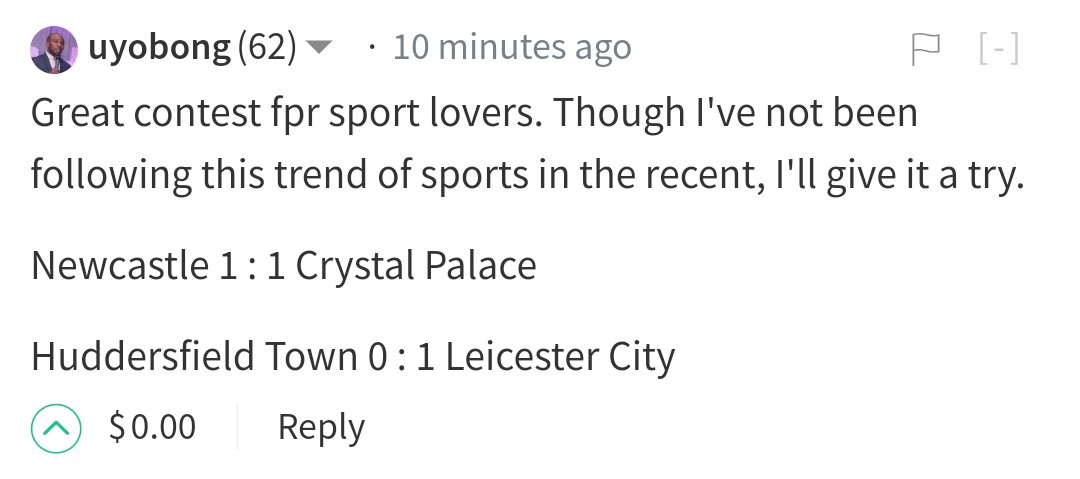Screen dimensions: 1080x479
Task: Click the "Huddersfield Town" team name
Action: (194, 356)
